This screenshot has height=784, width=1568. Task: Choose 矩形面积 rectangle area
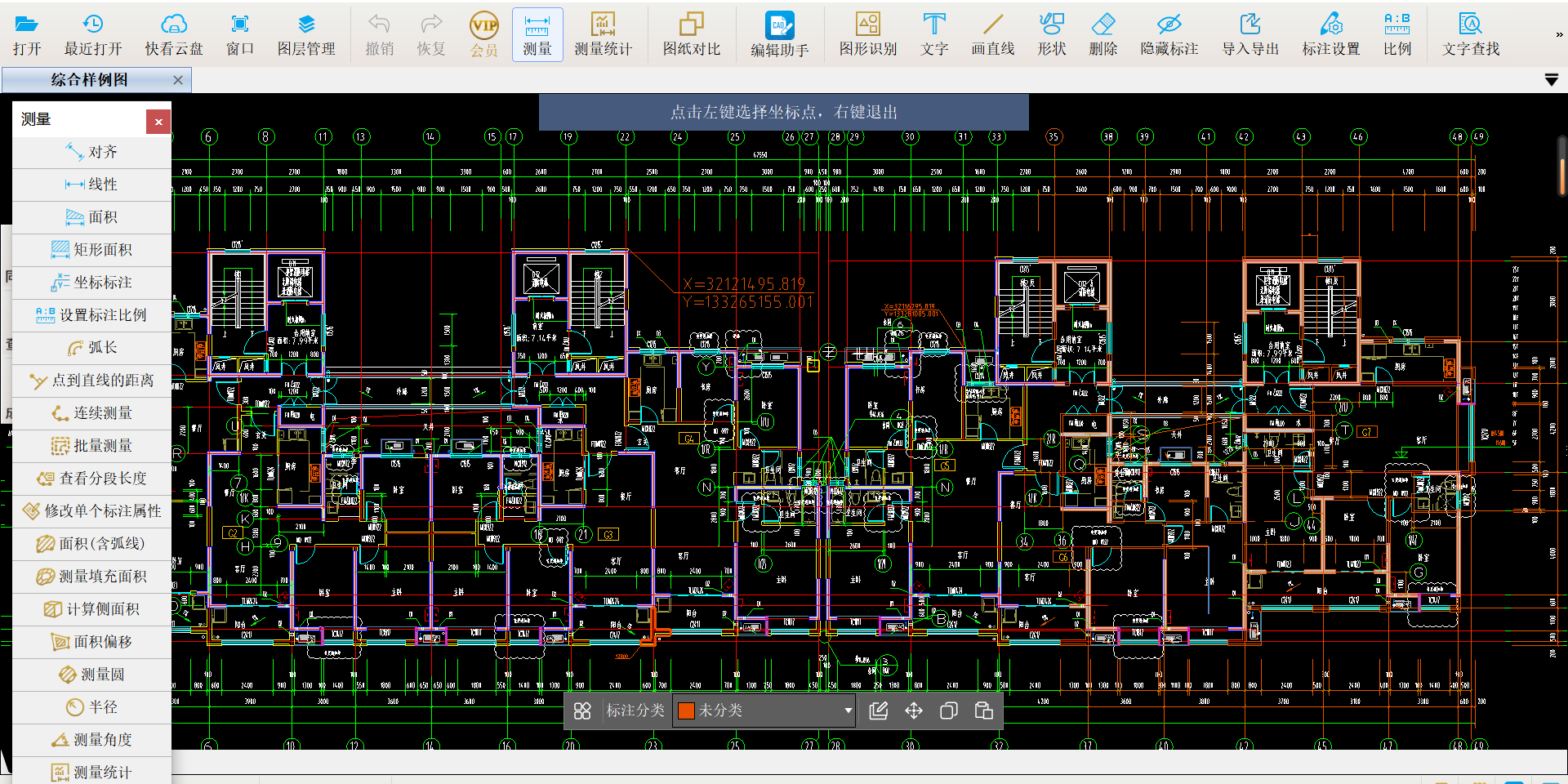[91, 250]
